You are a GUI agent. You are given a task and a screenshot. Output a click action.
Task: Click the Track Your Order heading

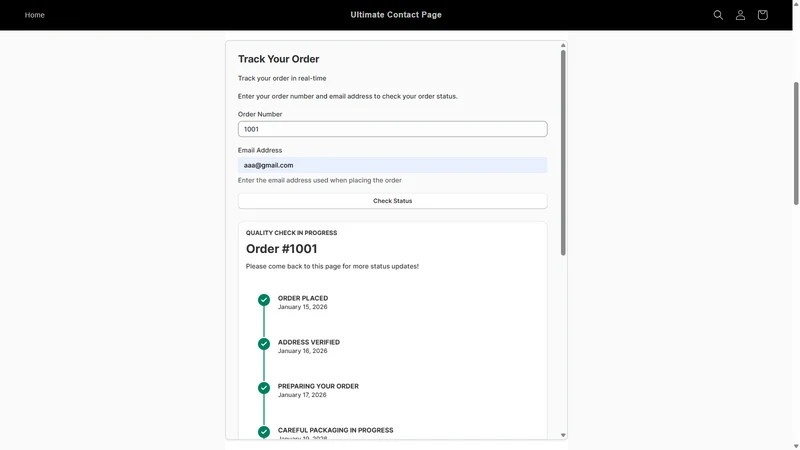[279, 59]
